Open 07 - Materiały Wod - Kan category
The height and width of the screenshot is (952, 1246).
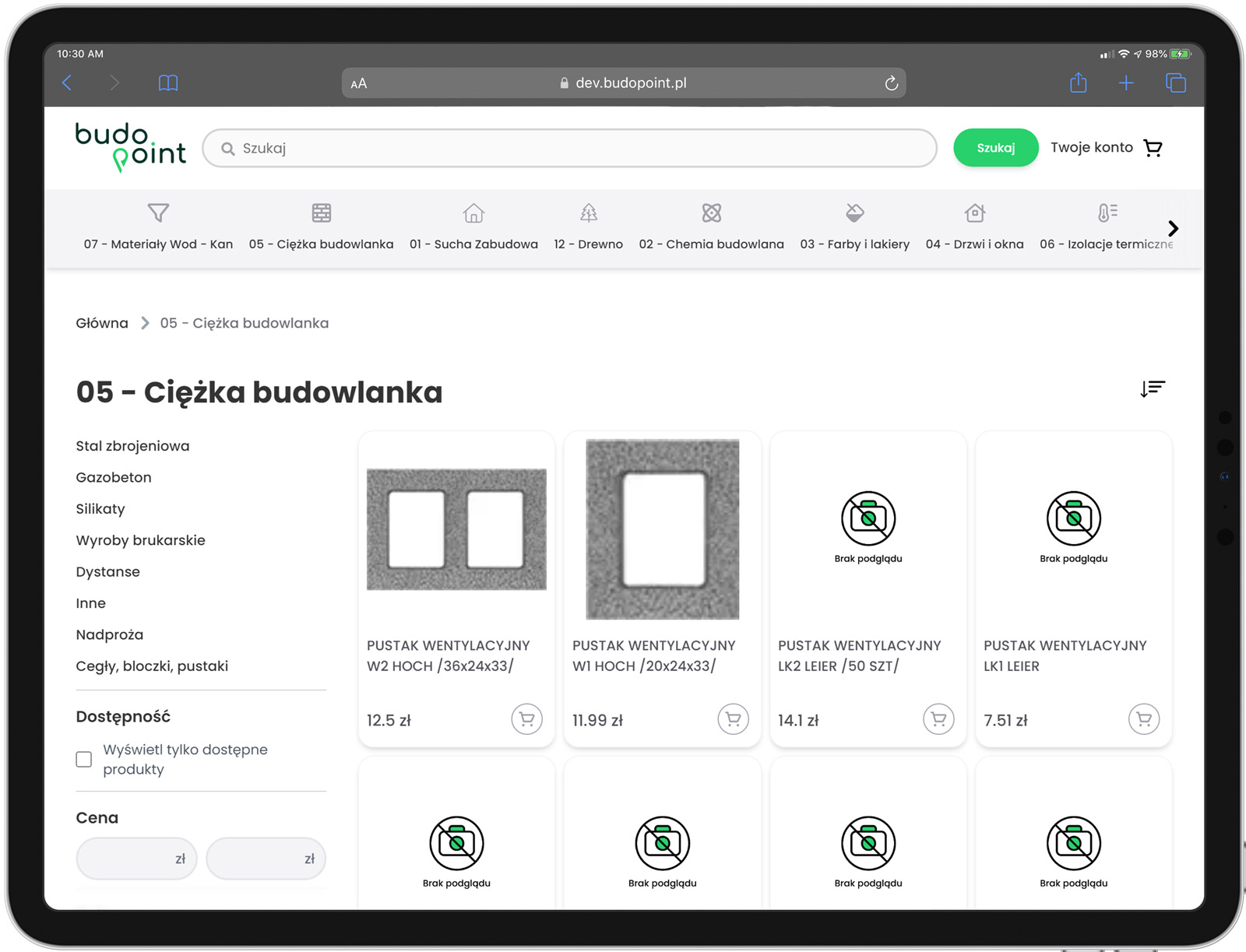coord(158,244)
